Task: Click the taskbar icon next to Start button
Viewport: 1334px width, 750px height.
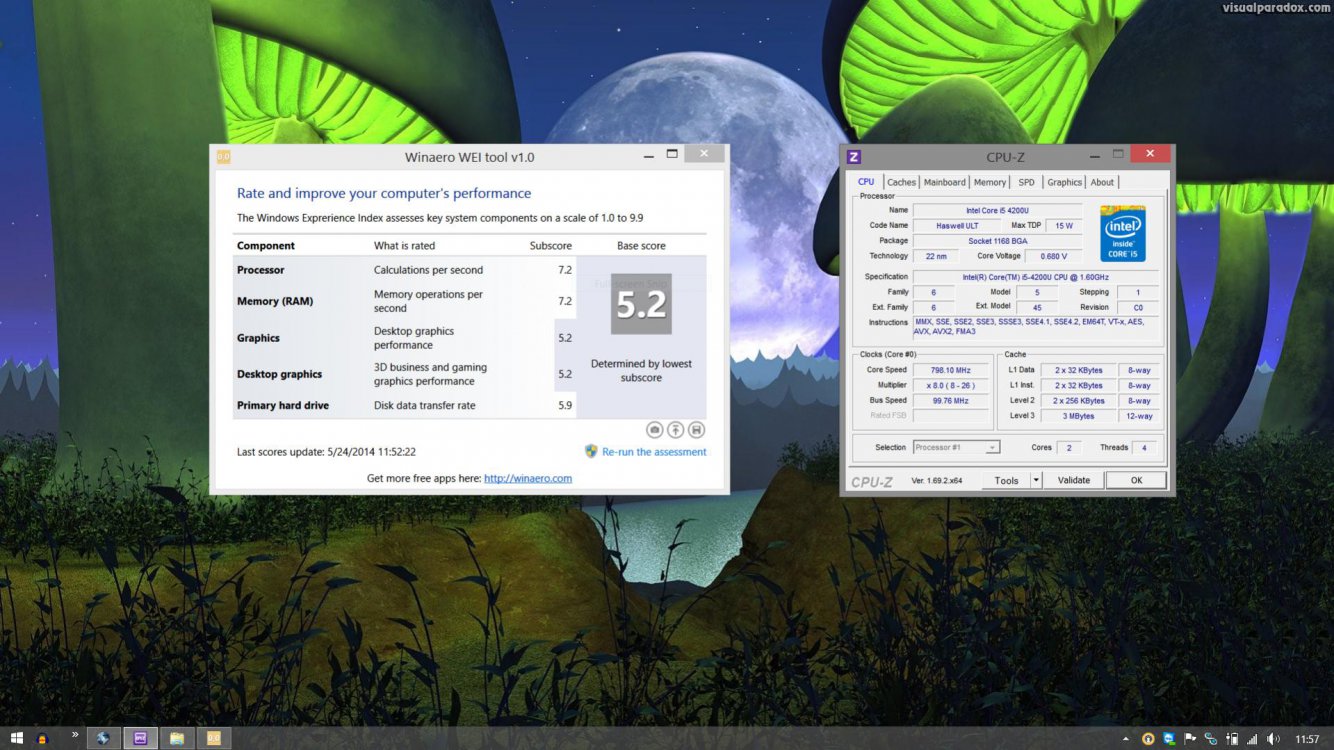Action: pos(42,739)
